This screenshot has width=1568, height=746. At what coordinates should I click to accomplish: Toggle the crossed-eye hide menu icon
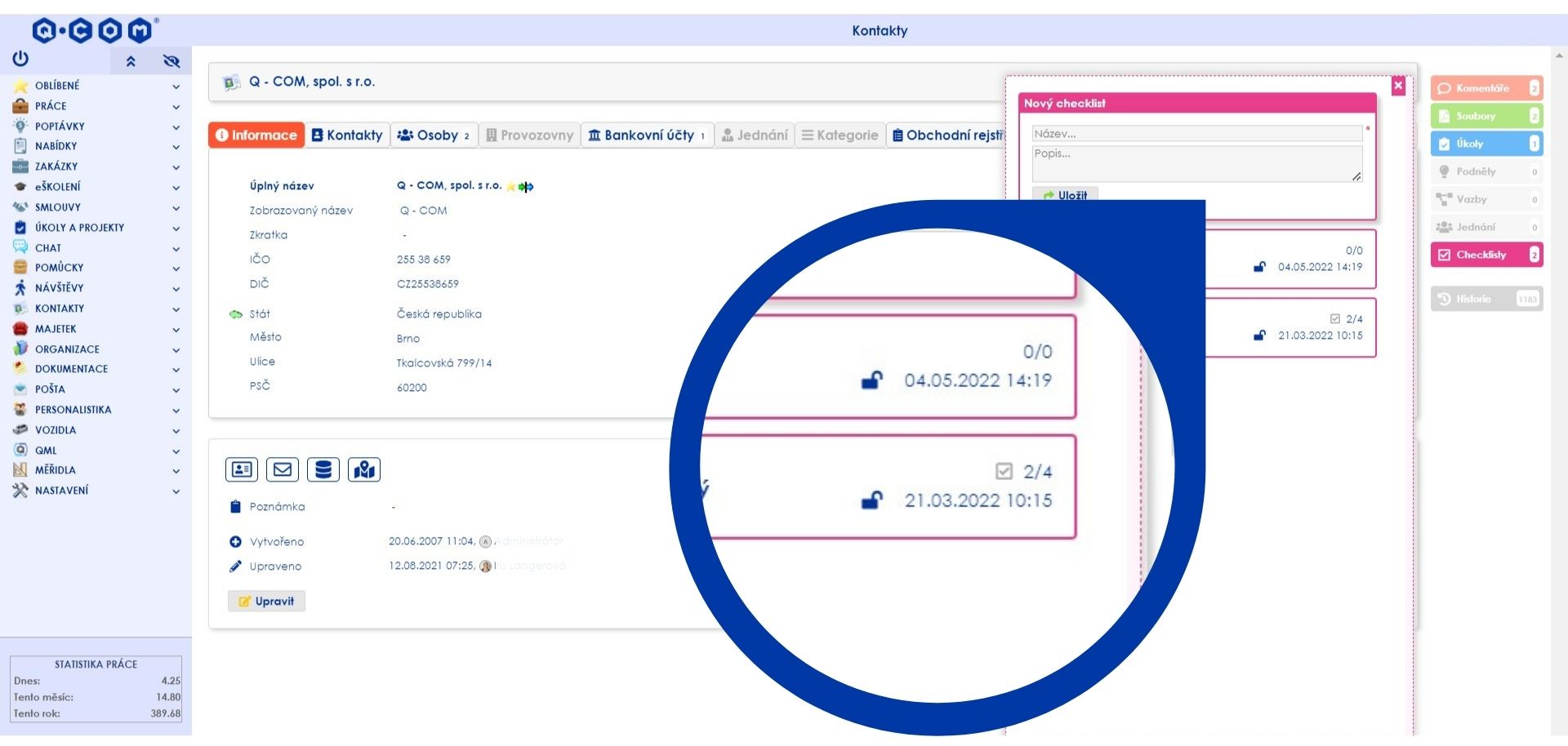point(171,61)
